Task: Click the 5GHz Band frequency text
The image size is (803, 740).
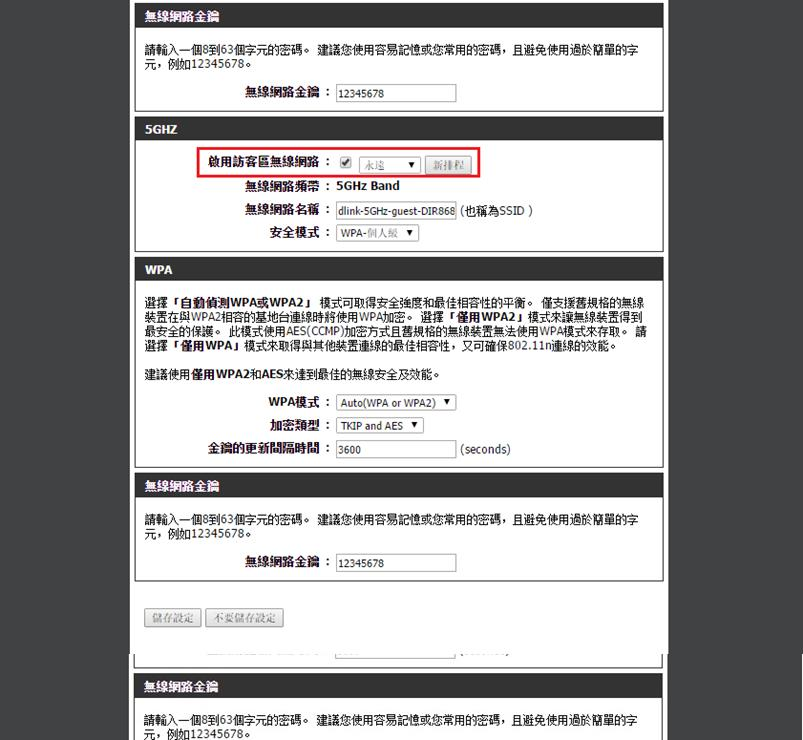Action: point(367,186)
